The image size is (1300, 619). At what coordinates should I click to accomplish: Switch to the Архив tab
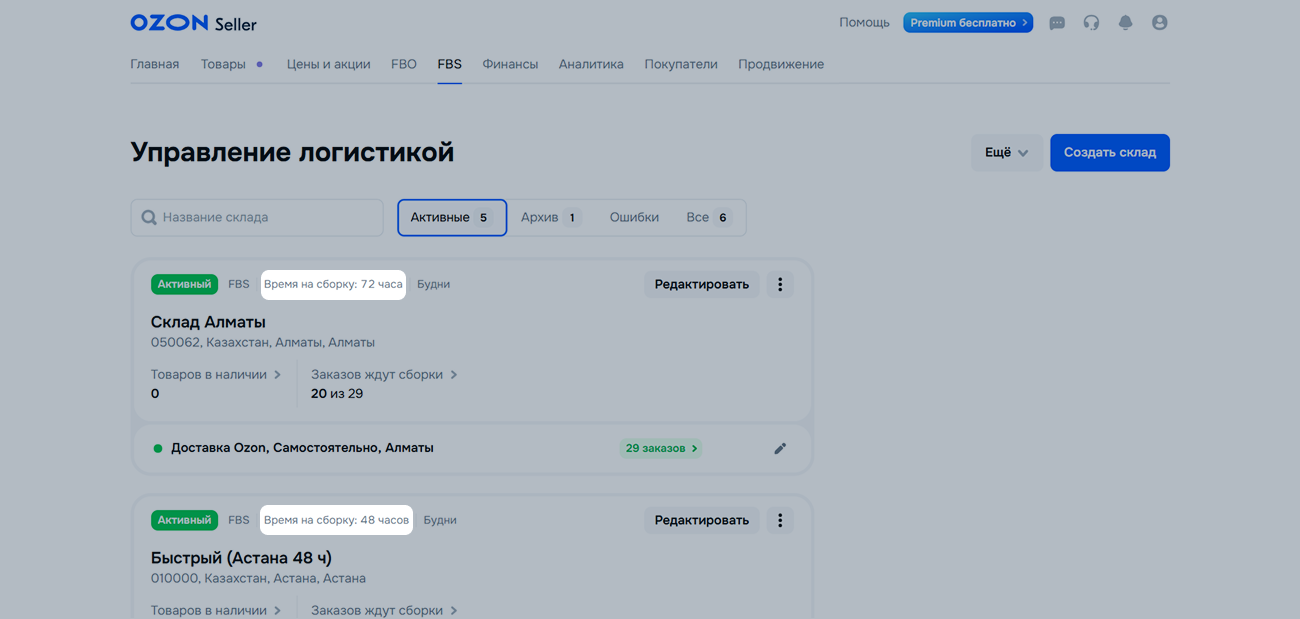pyautogui.click(x=550, y=218)
